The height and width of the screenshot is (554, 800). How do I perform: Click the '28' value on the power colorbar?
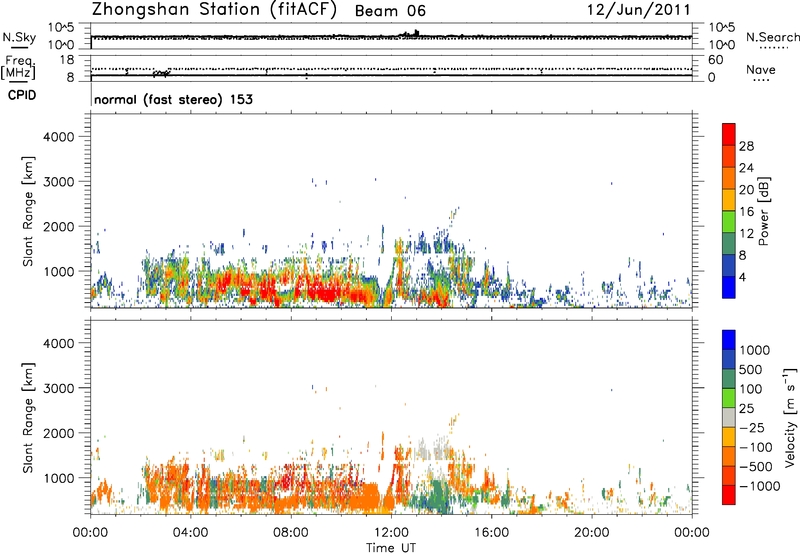pyautogui.click(x=746, y=146)
